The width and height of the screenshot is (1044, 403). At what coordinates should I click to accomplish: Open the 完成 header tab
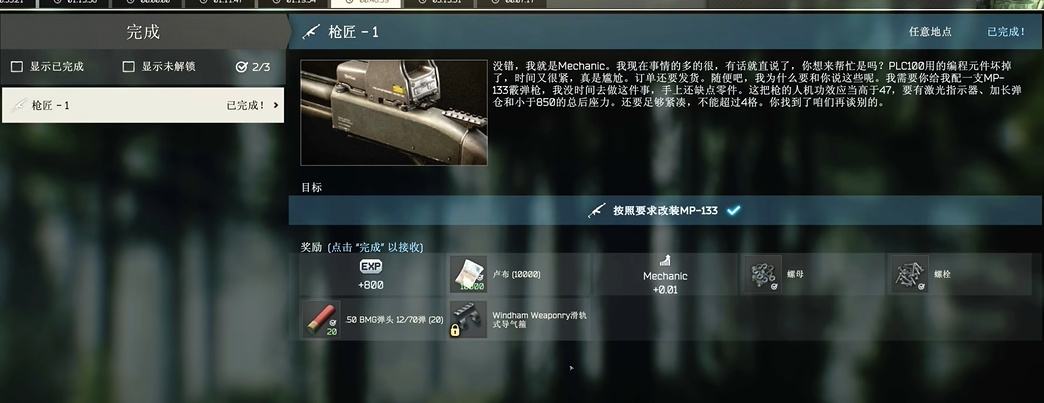point(143,32)
